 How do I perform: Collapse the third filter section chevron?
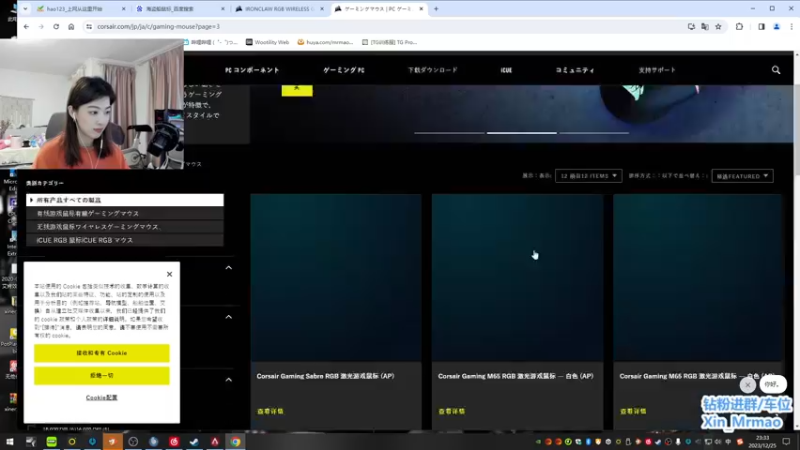click(229, 380)
